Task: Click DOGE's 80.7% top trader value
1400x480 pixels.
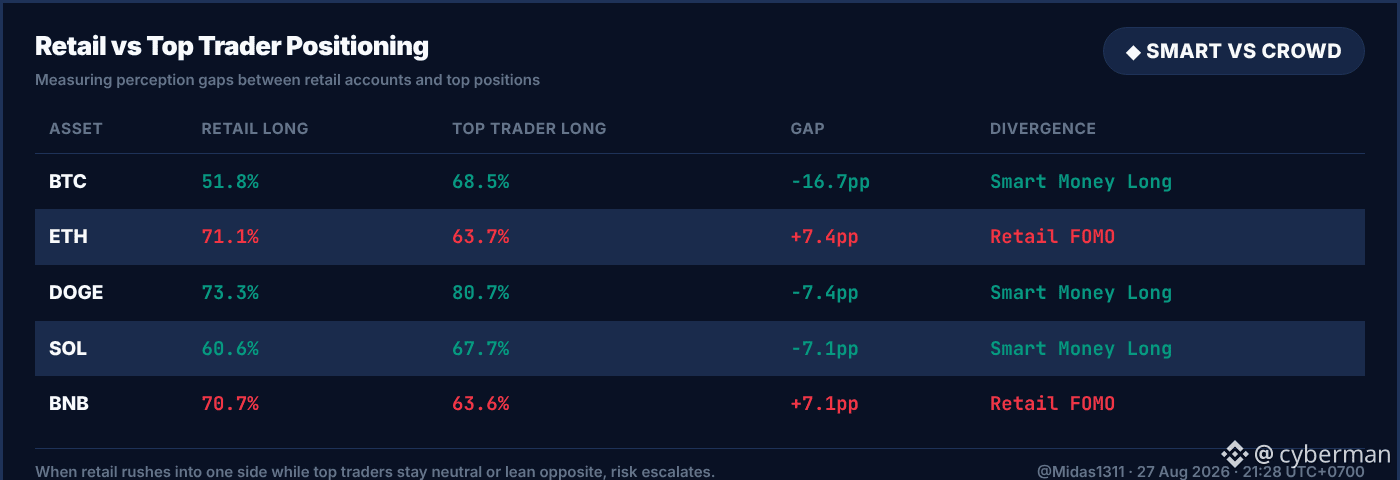Action: (481, 293)
